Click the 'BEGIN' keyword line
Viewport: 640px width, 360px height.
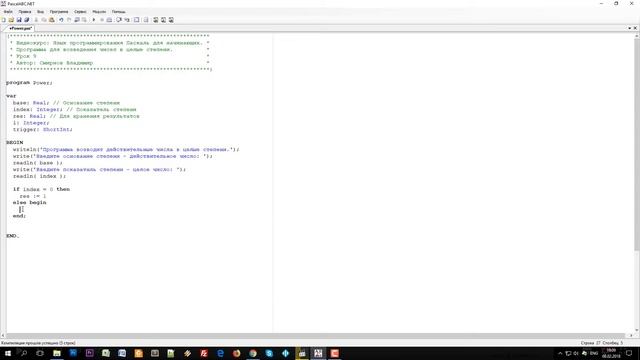(14, 142)
